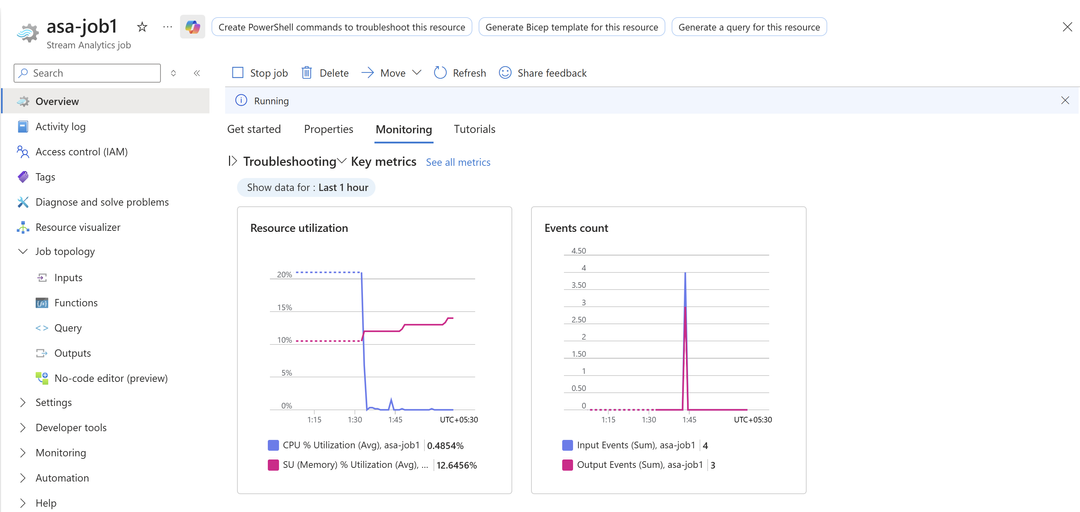Click the 12.6456% memory utilization value
This screenshot has height=512, width=1080.
pos(458,465)
